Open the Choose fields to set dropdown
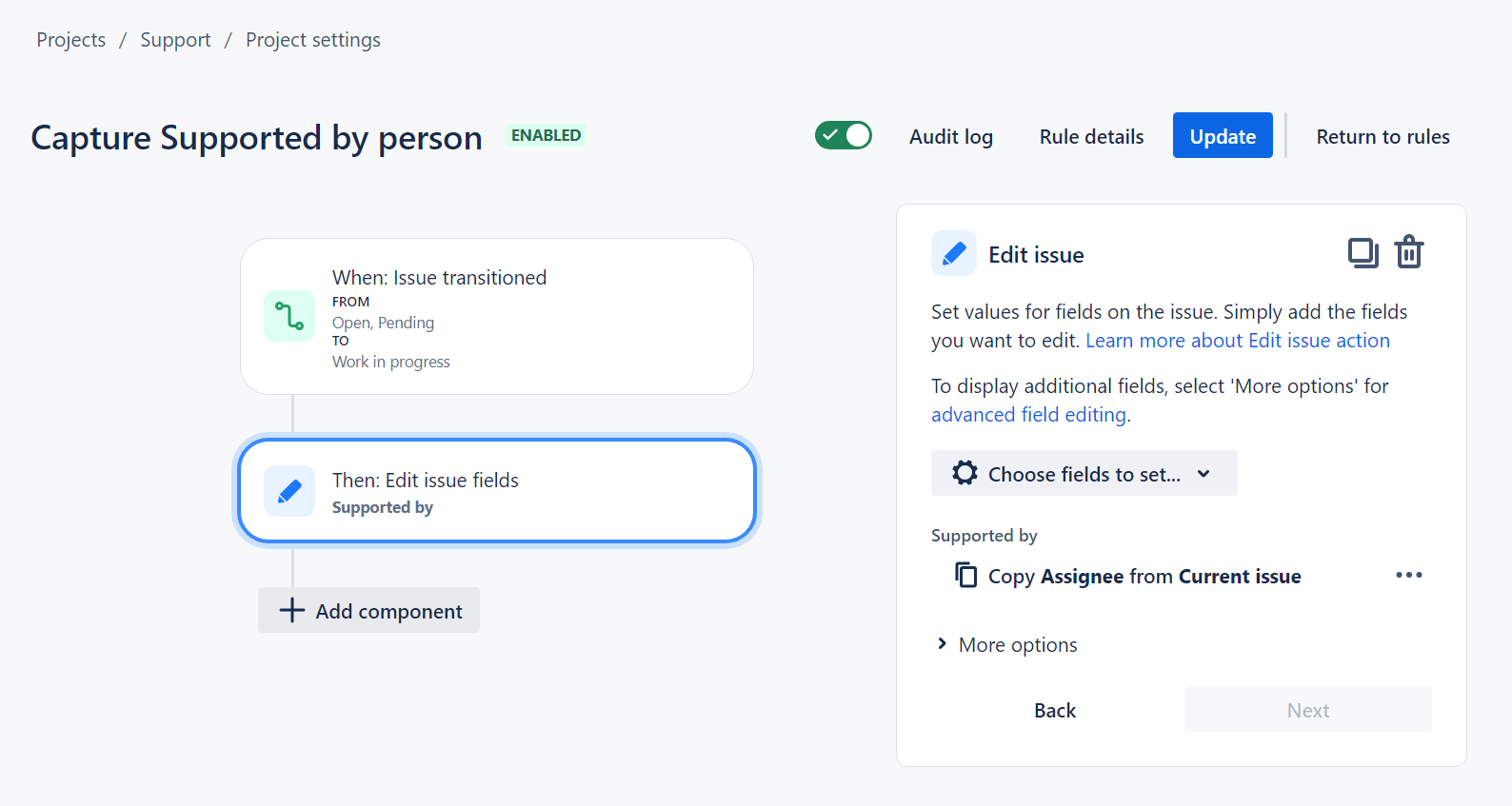This screenshot has height=806, width=1512. point(1084,474)
